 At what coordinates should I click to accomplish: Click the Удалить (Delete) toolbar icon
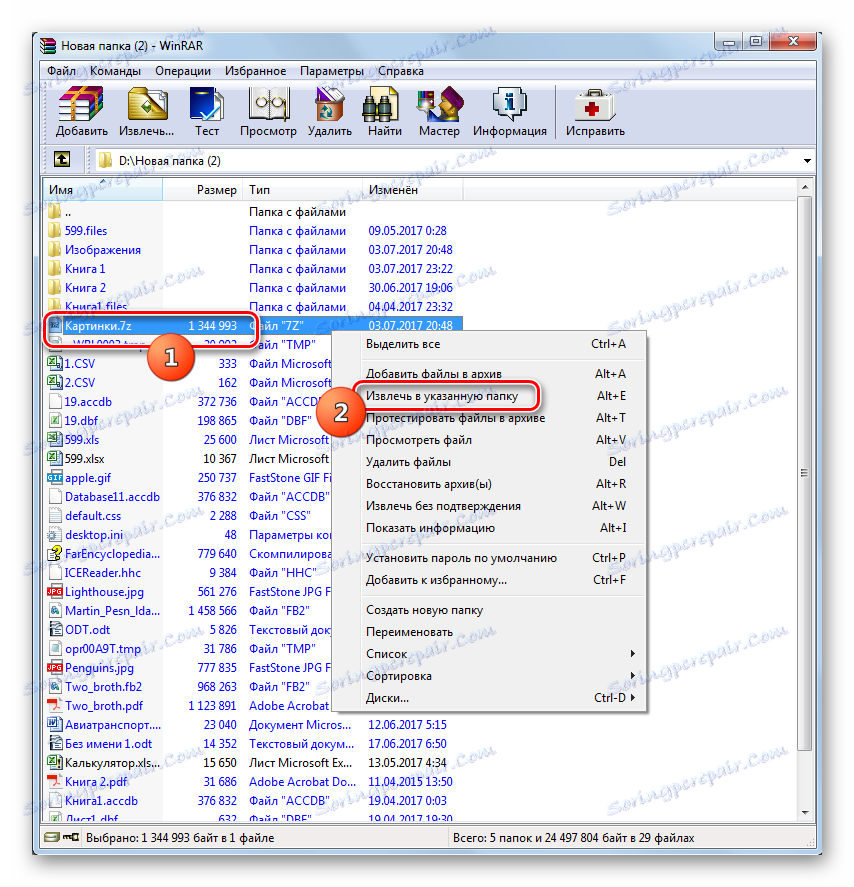click(330, 104)
